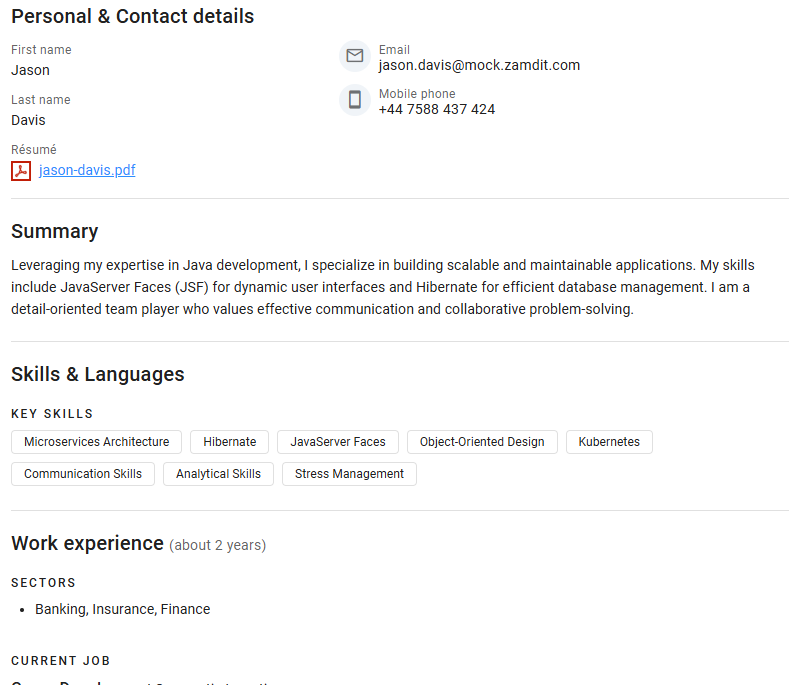The image size is (791, 685).
Task: Select the Analytical Skills tag
Action: [x=218, y=474]
